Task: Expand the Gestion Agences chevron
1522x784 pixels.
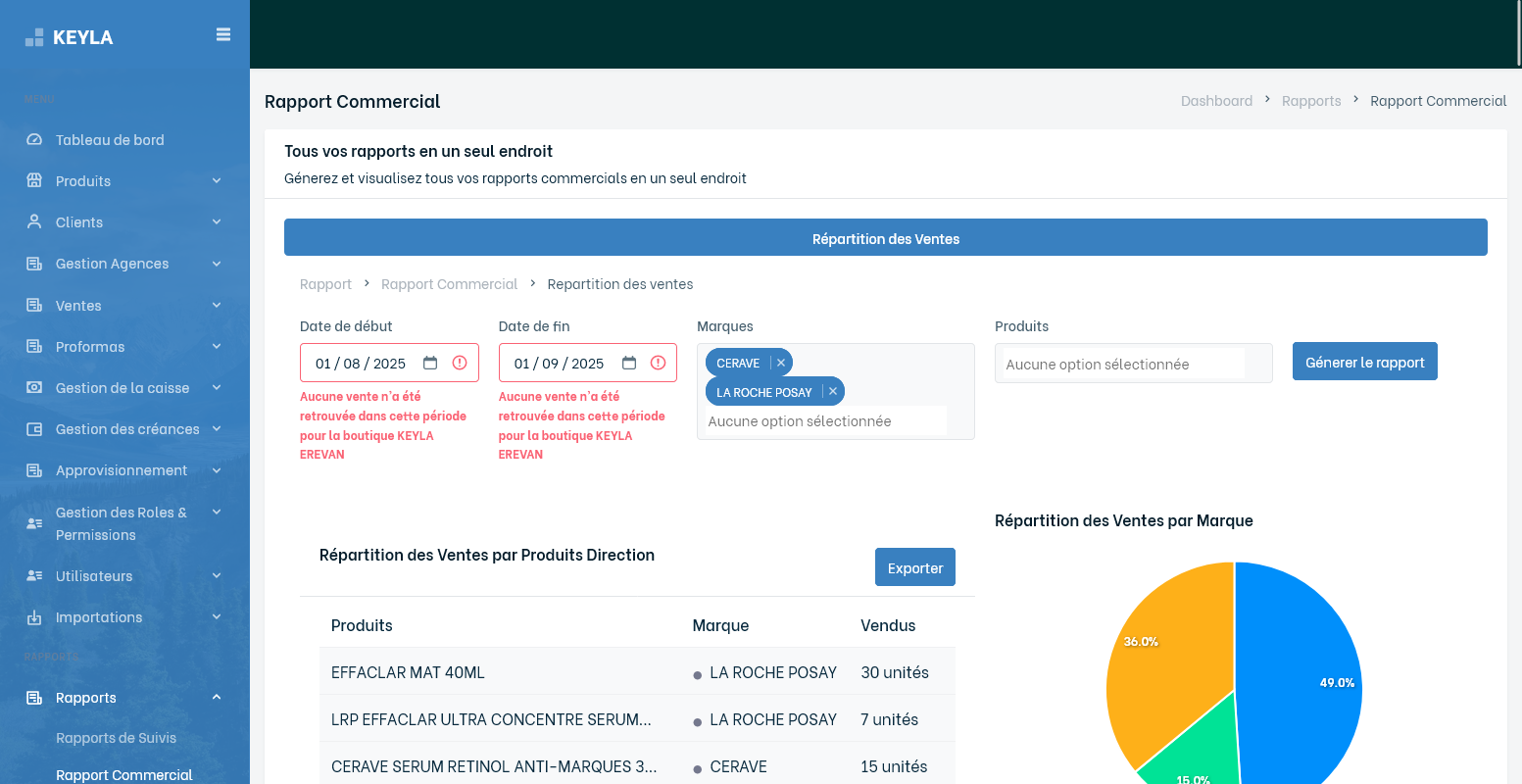Action: [x=217, y=263]
